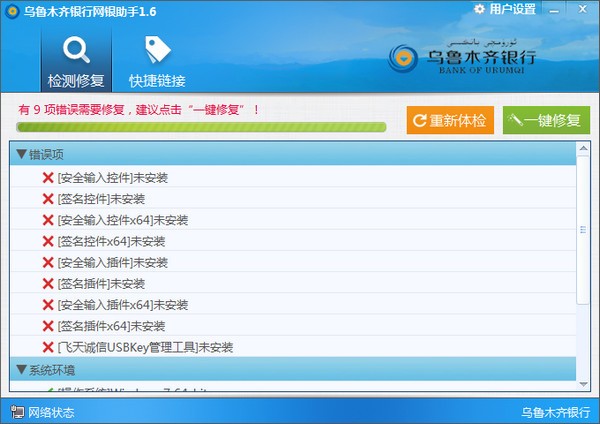Open the 检测修复 tab
This screenshot has width=600, height=424.
point(76,61)
